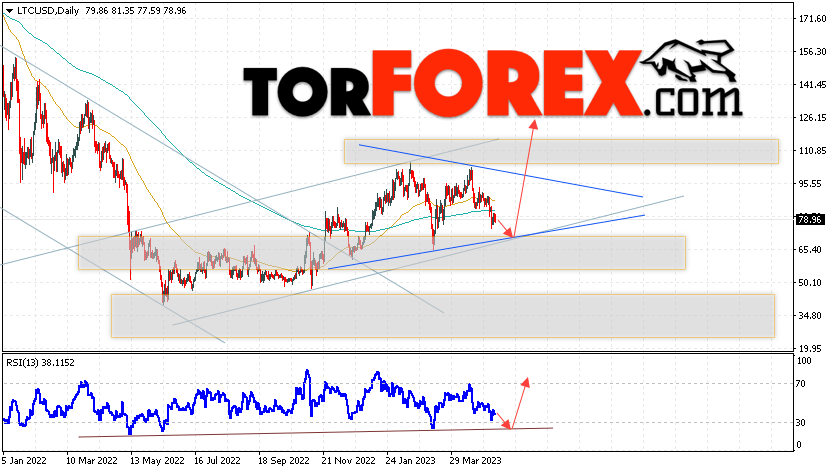Select the LTCUSD,Daily symbol title text

pos(48,11)
